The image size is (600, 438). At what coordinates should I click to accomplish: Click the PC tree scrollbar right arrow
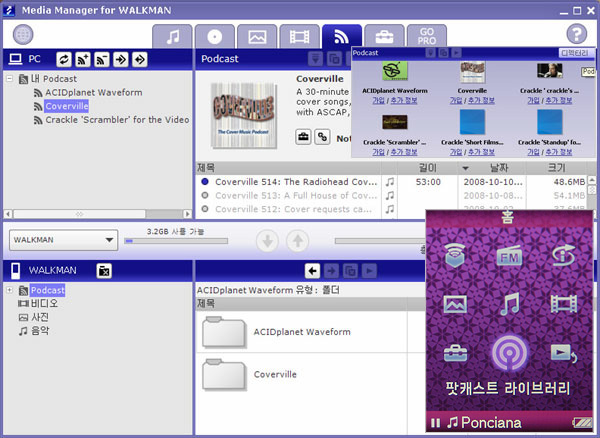point(188,214)
